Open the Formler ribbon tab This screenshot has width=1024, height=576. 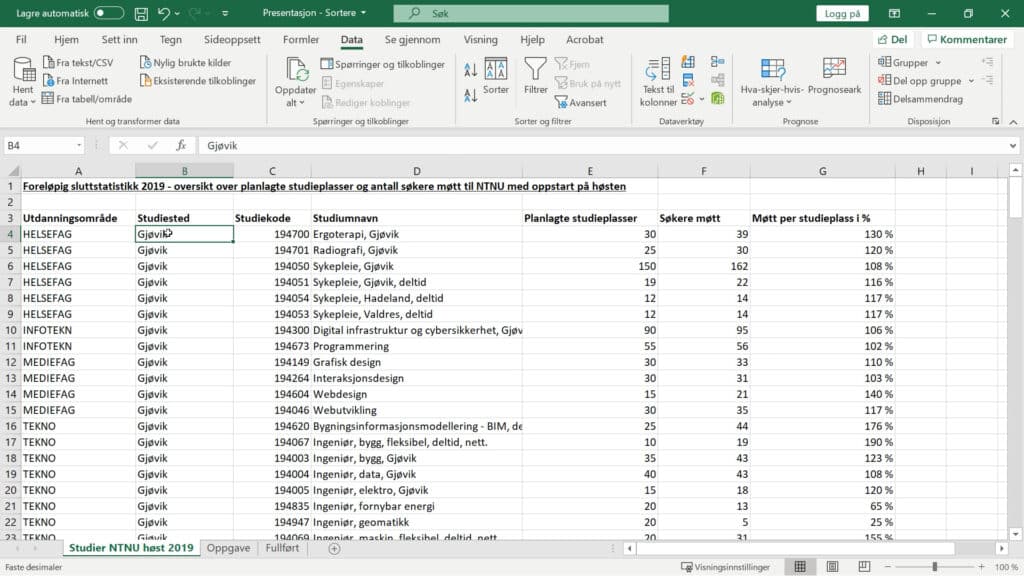(301, 40)
